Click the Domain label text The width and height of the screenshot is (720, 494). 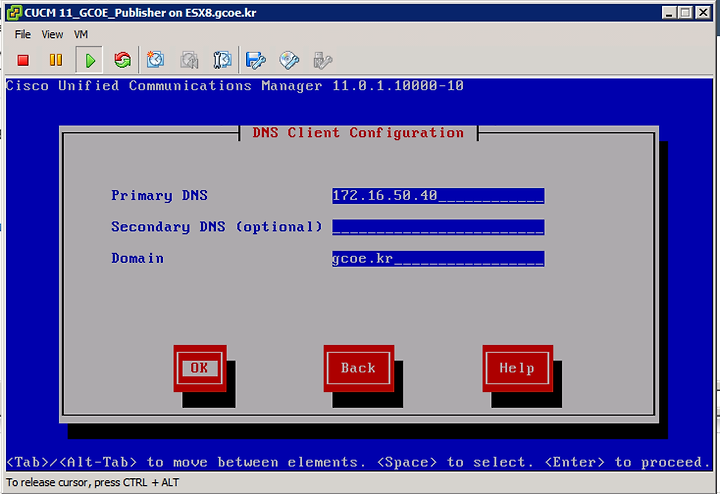137,258
